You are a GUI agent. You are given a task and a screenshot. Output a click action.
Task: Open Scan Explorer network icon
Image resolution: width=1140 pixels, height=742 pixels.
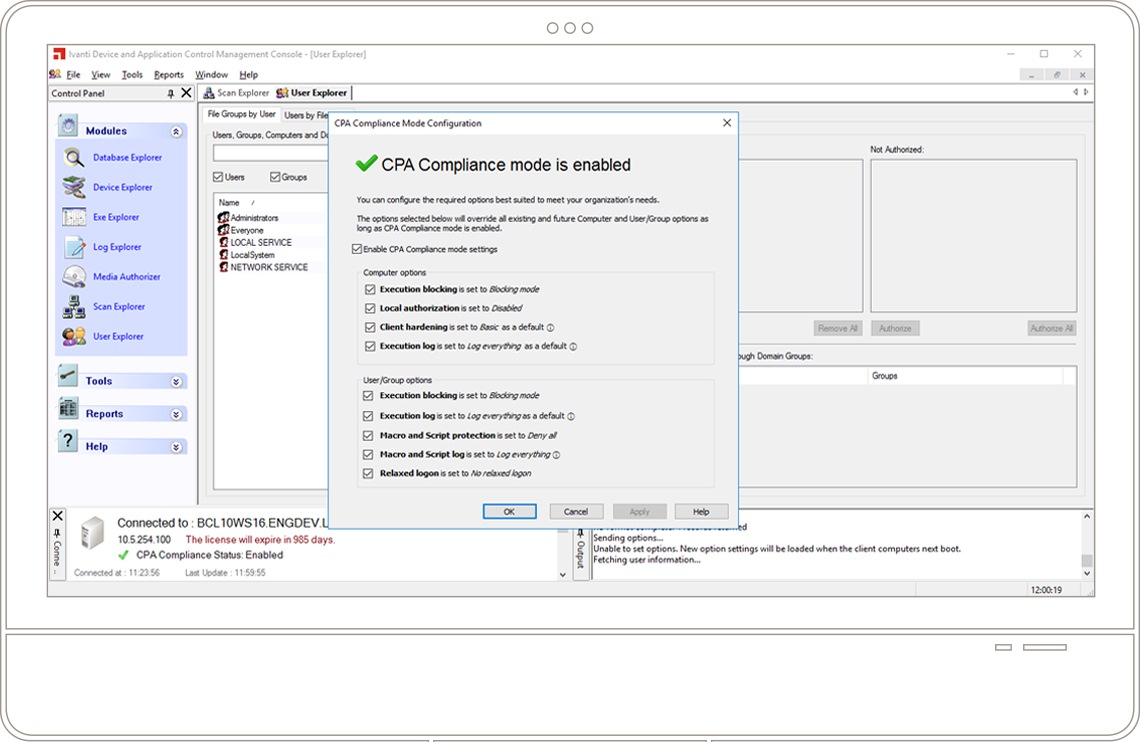[73, 307]
